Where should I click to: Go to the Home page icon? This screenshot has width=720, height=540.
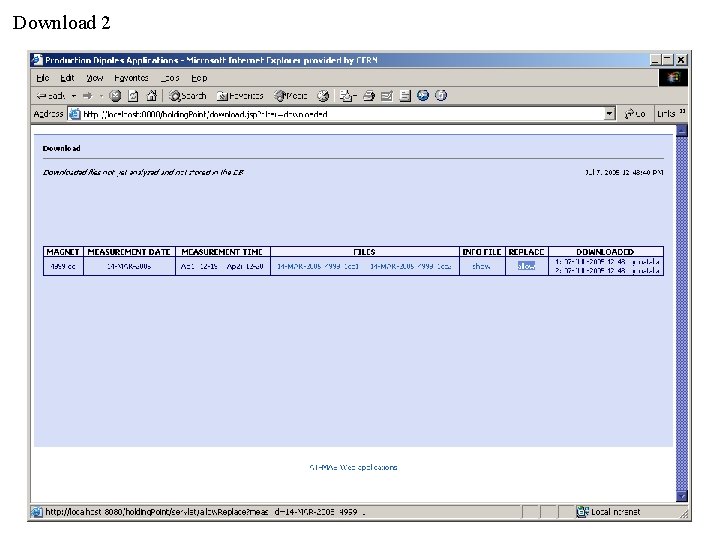pyautogui.click(x=151, y=96)
